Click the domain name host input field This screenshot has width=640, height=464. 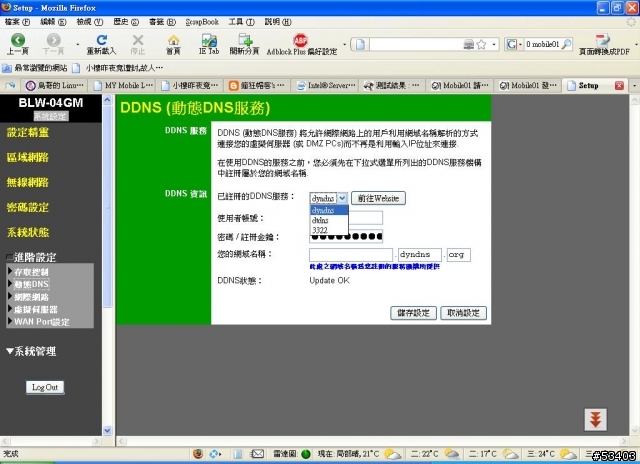pos(351,255)
